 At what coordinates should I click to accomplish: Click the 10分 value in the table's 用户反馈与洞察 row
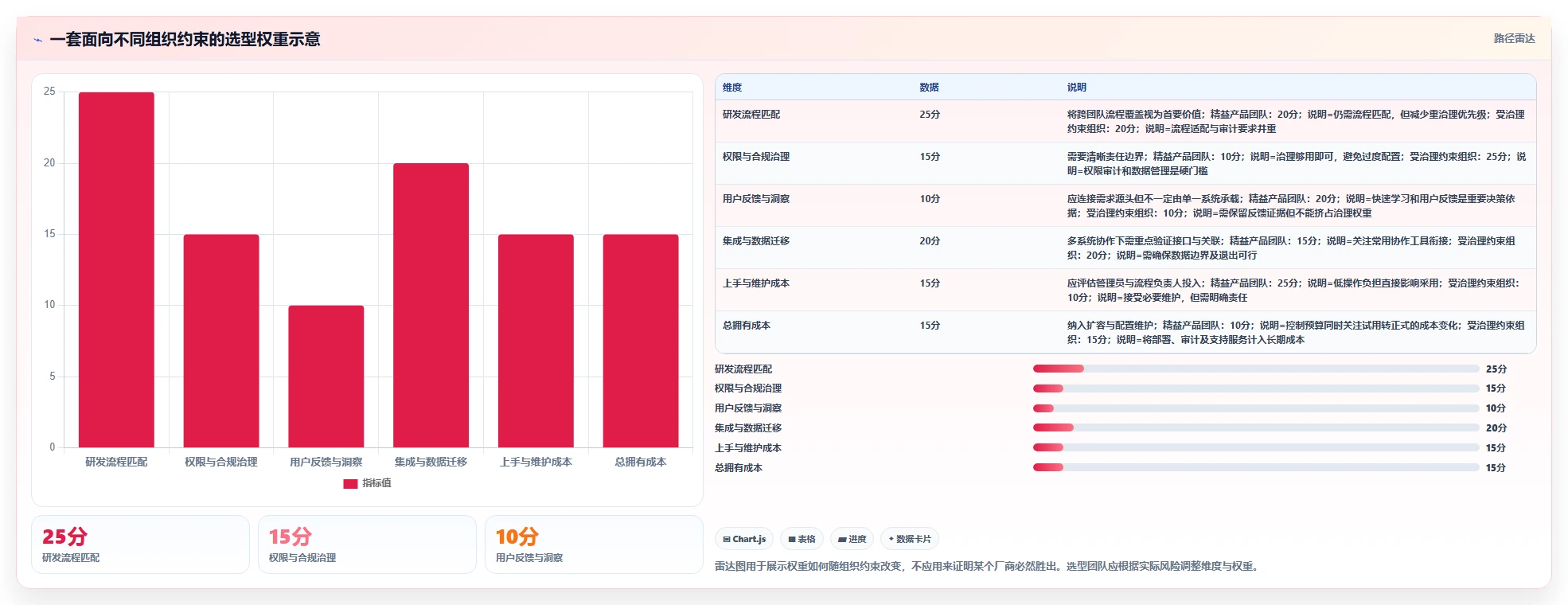coord(930,199)
